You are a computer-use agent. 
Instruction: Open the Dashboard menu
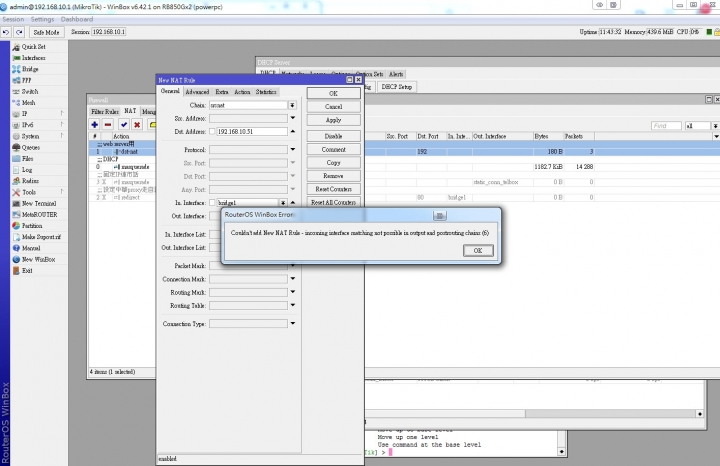[x=77, y=19]
